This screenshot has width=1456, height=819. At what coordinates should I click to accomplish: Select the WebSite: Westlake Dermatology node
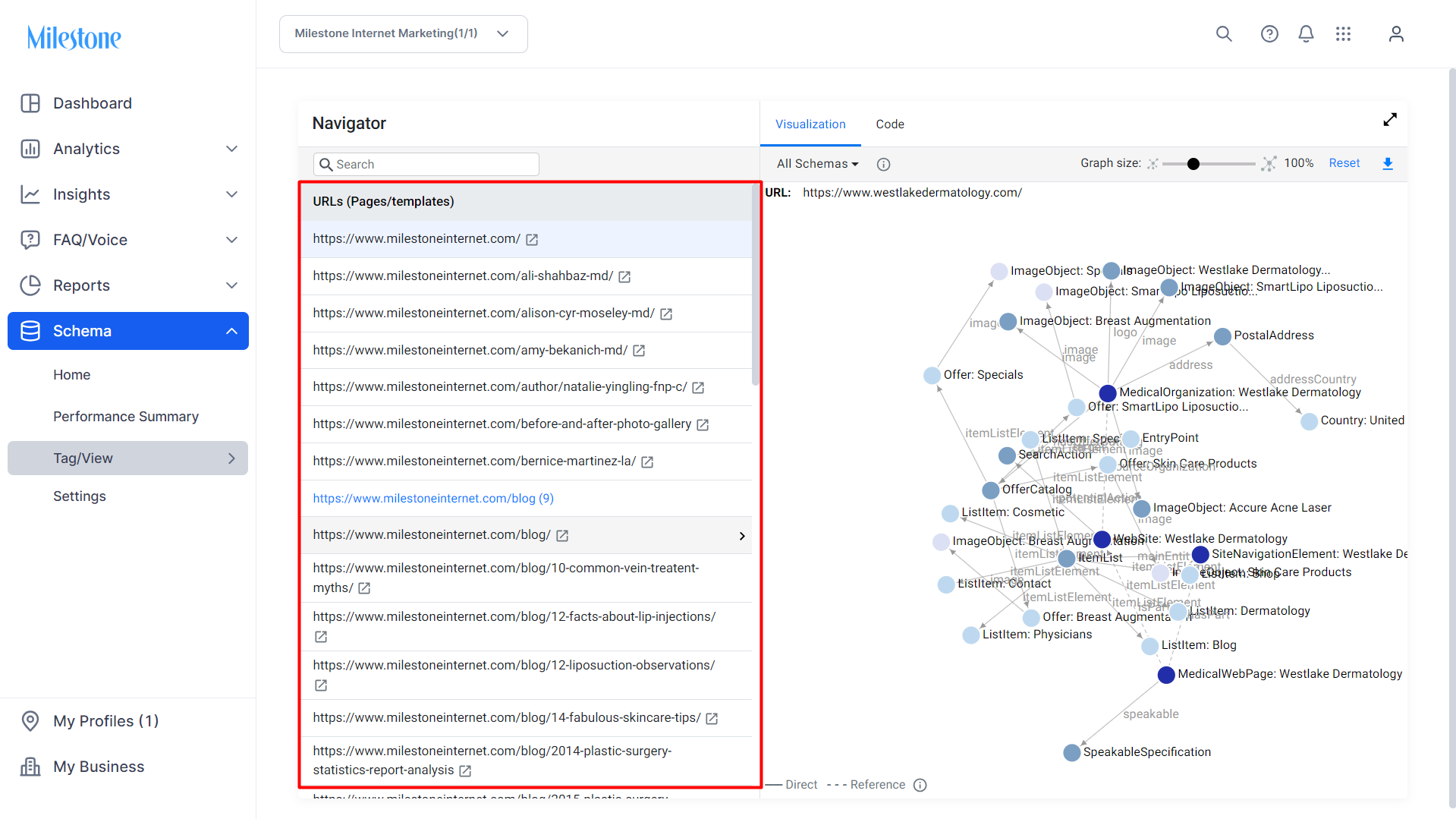tap(1102, 540)
